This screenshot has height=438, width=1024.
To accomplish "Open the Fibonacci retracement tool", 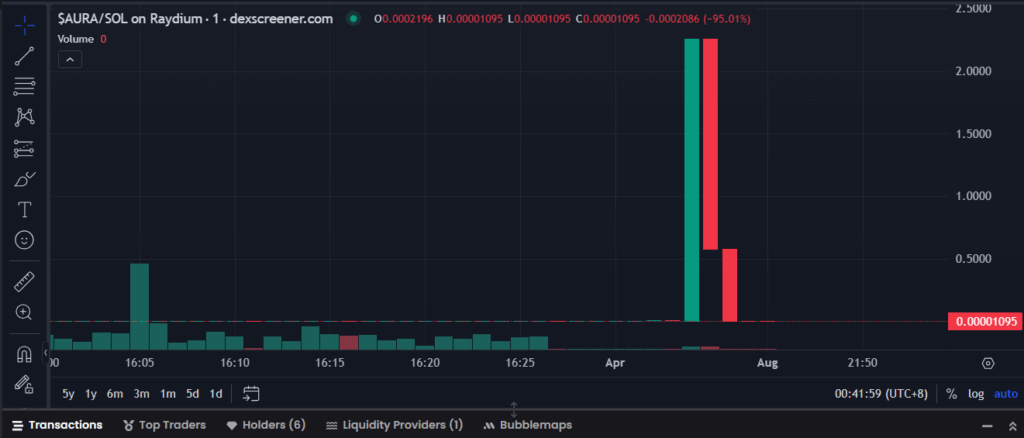I will 24,86.
